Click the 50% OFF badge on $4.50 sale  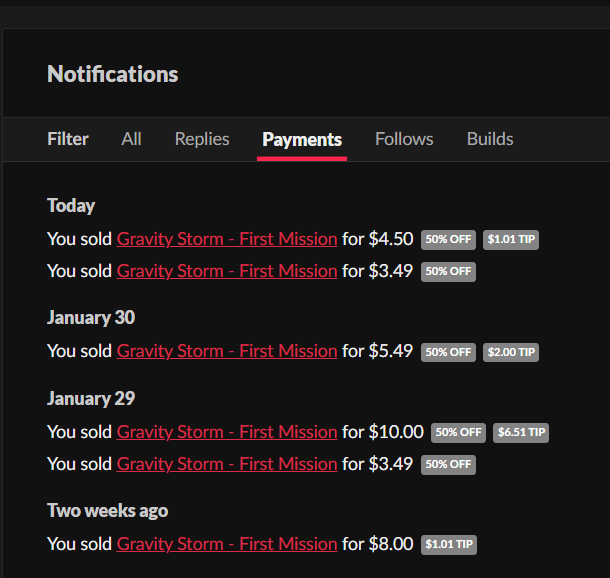[448, 240]
